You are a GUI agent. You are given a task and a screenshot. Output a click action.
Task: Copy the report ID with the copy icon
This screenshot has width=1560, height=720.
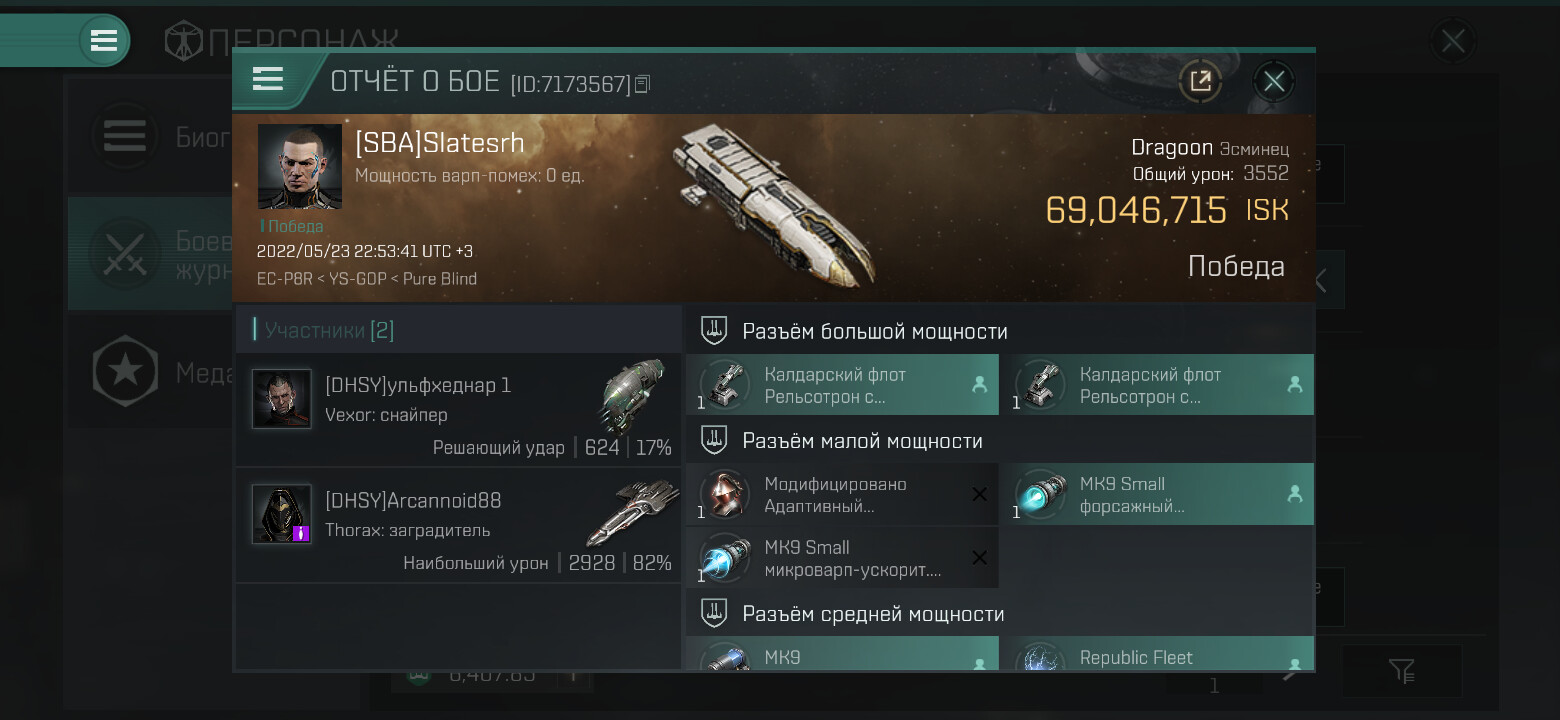pyautogui.click(x=643, y=84)
